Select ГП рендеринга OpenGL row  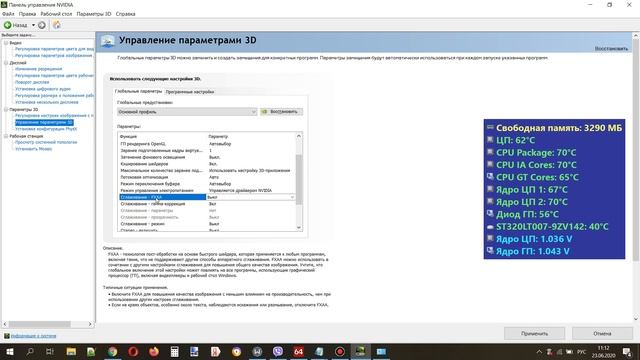207,144
